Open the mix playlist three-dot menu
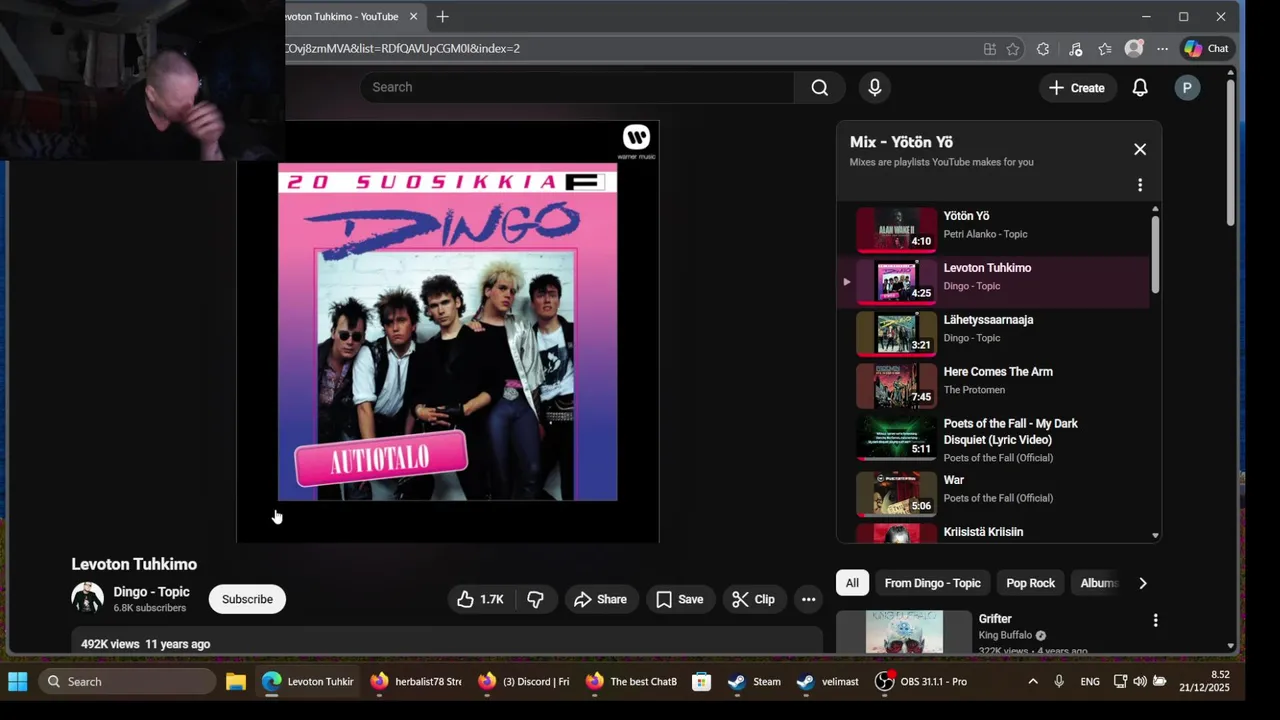1280x720 pixels. tap(1140, 185)
